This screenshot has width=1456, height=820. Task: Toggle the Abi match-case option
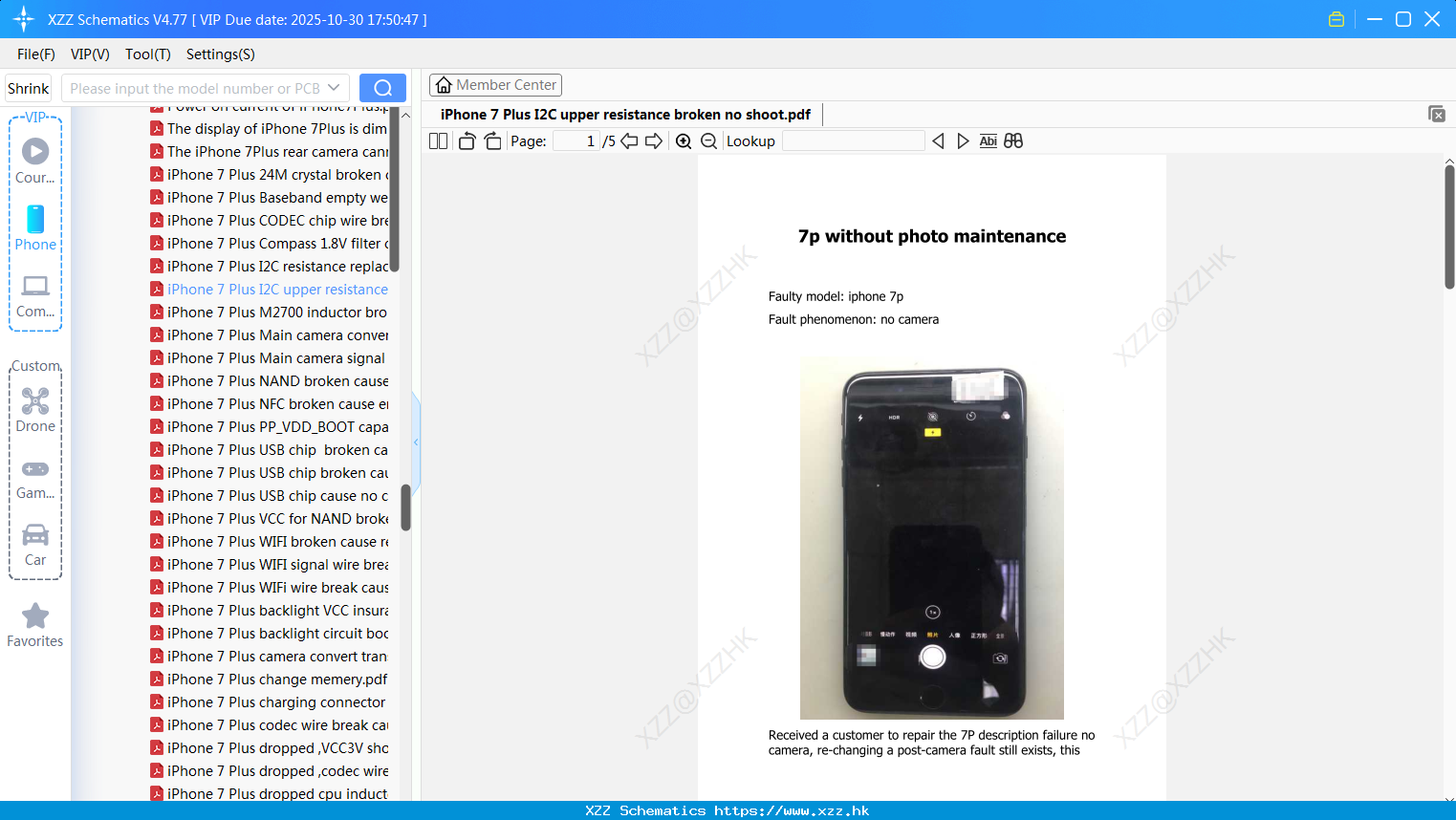click(x=988, y=141)
